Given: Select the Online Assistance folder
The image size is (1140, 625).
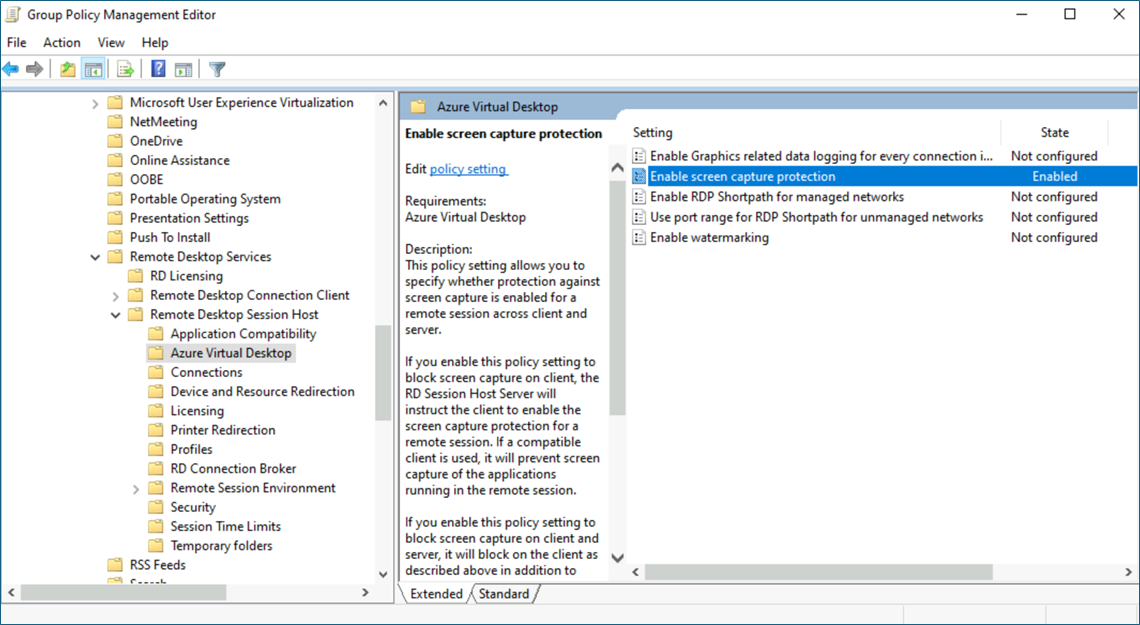Looking at the screenshot, I should point(180,161).
